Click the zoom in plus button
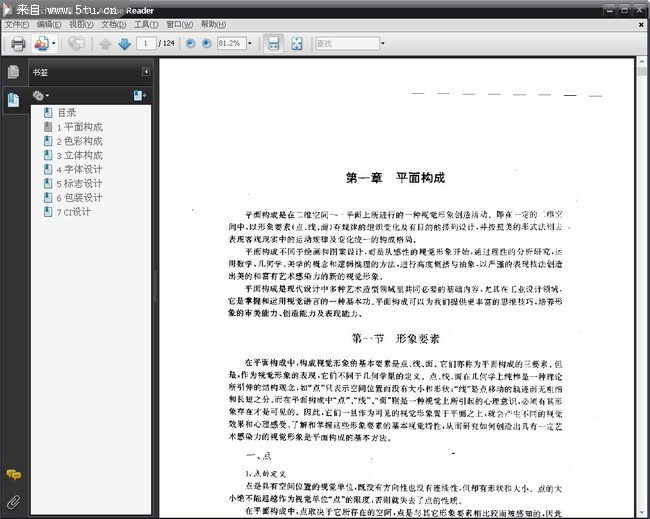 (x=206, y=44)
